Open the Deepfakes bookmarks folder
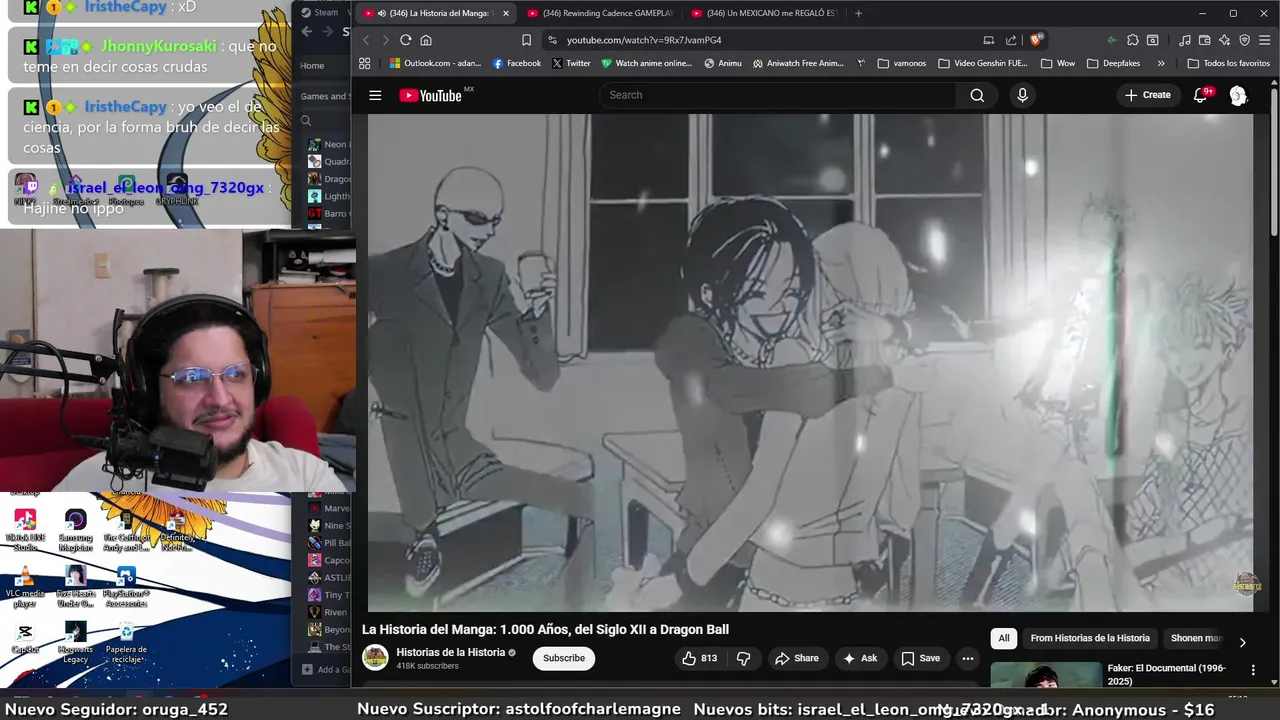The width and height of the screenshot is (1280, 720). pyautogui.click(x=1113, y=63)
